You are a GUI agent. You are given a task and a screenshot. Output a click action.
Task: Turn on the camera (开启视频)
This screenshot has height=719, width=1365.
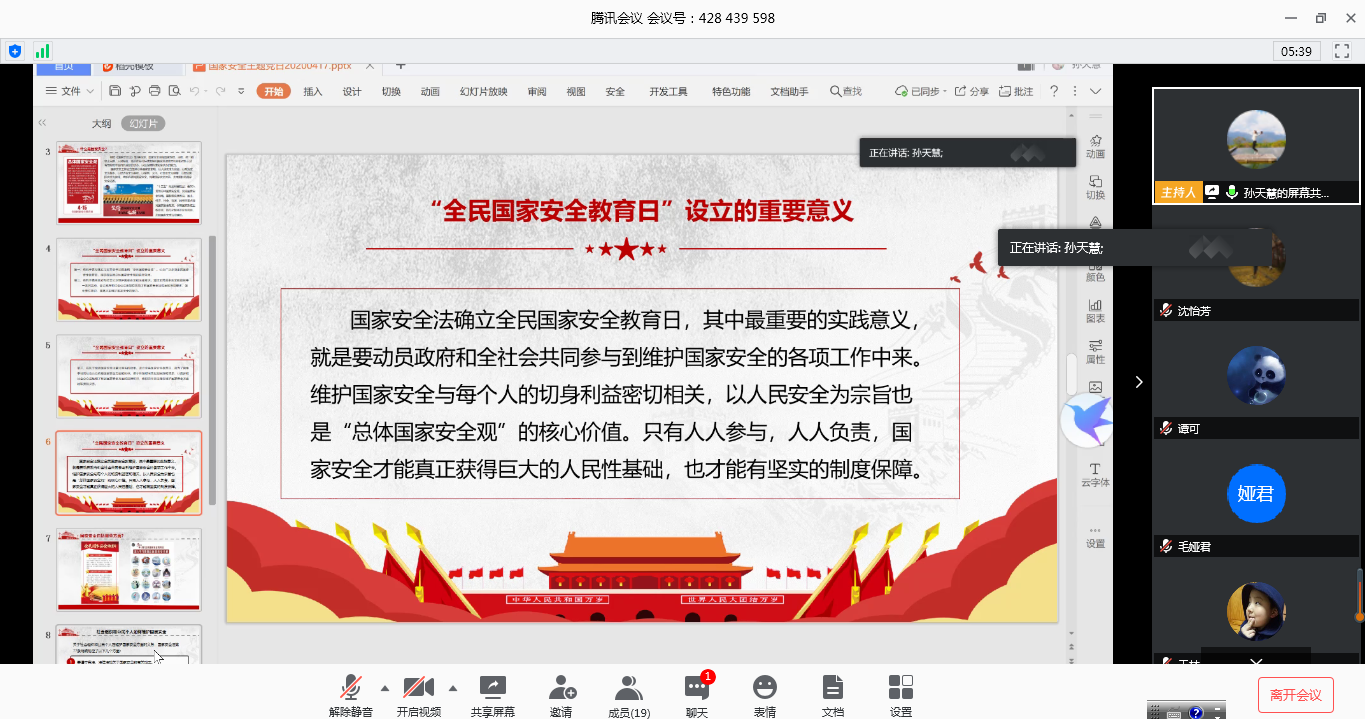tap(418, 688)
